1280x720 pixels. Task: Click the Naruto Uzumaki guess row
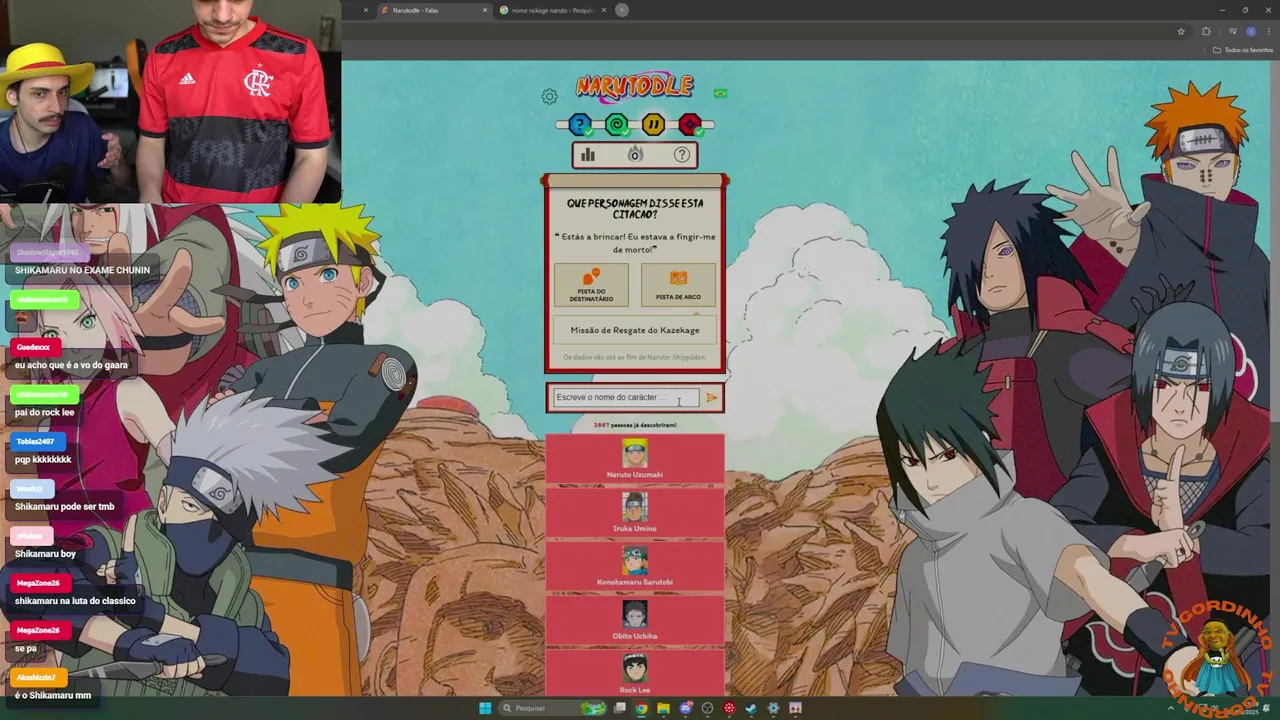pos(635,459)
